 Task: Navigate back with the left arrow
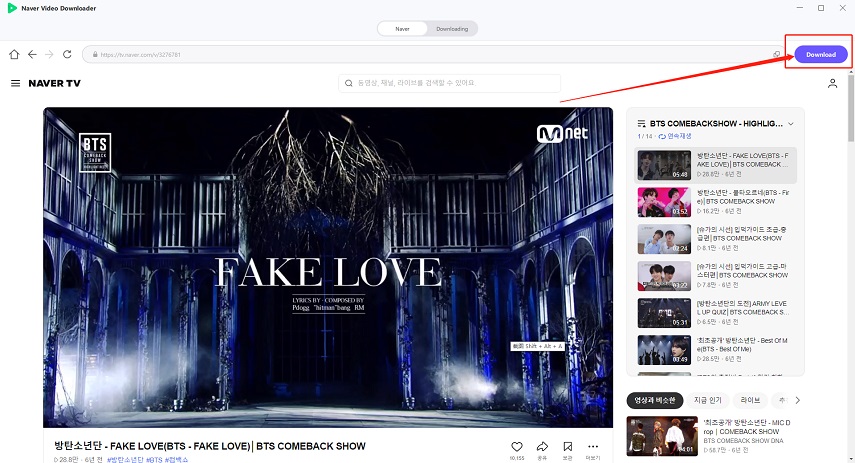point(32,54)
